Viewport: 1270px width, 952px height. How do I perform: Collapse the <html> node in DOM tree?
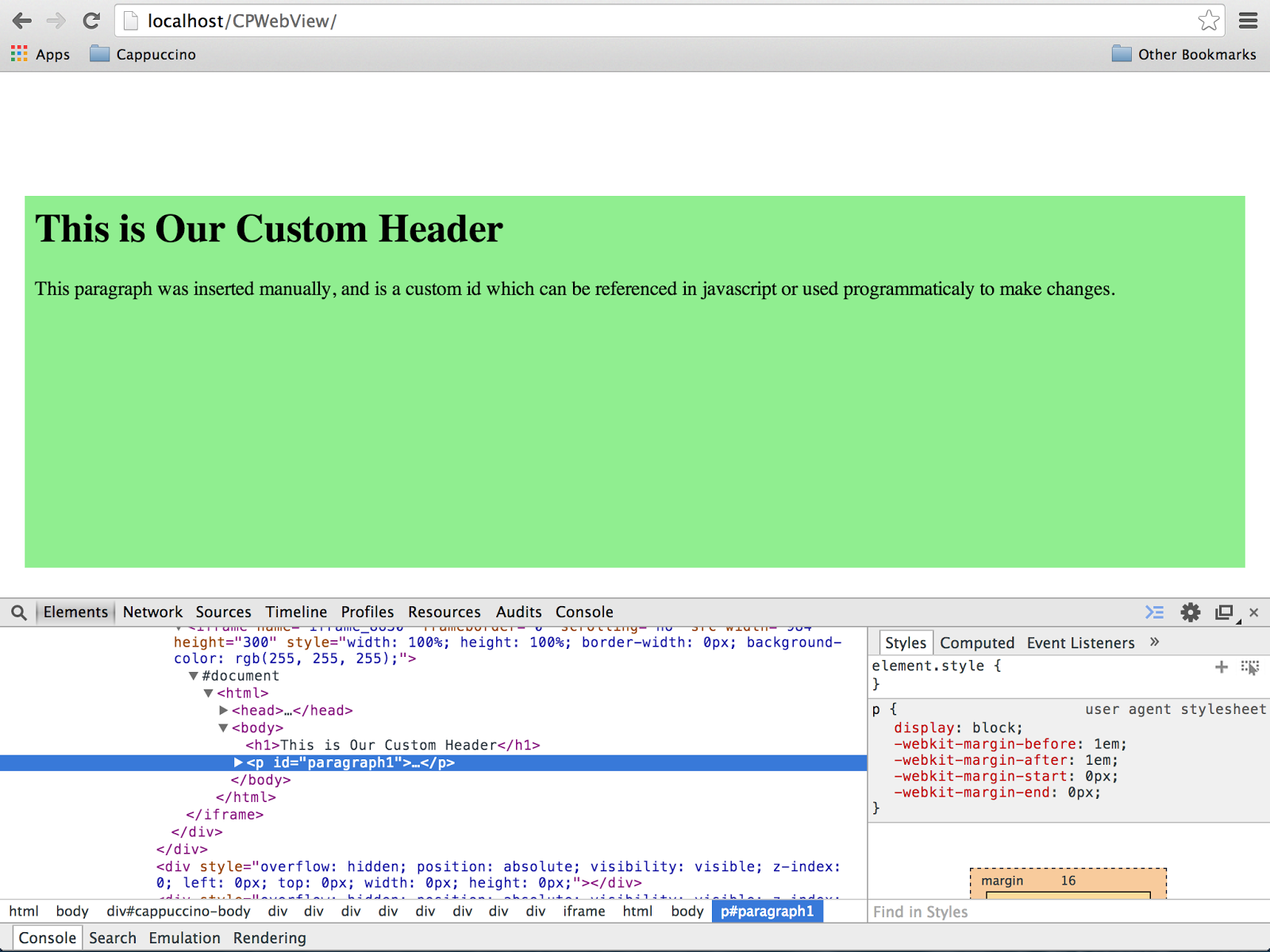208,693
